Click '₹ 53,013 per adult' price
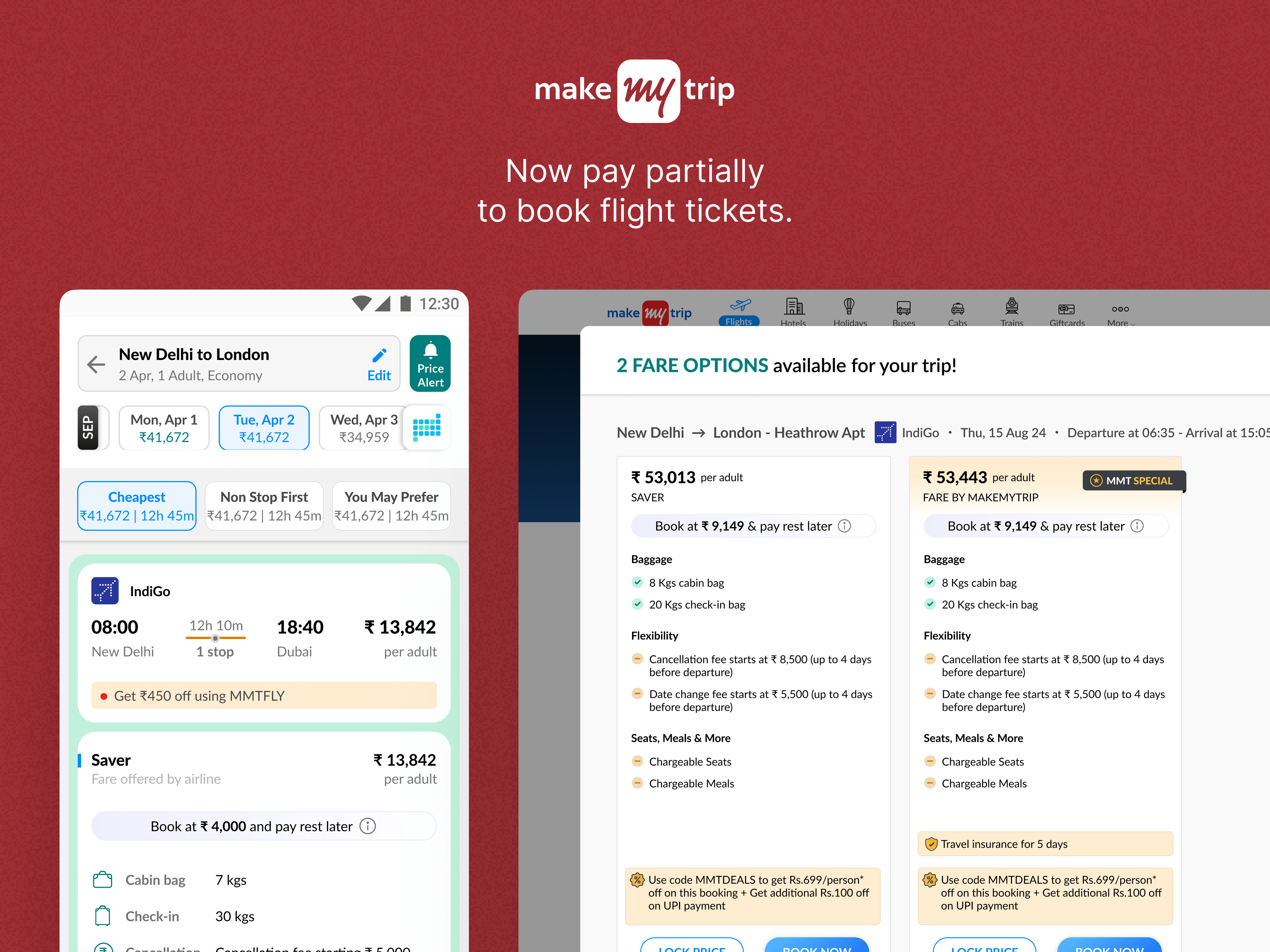The width and height of the screenshot is (1270, 952). click(687, 477)
